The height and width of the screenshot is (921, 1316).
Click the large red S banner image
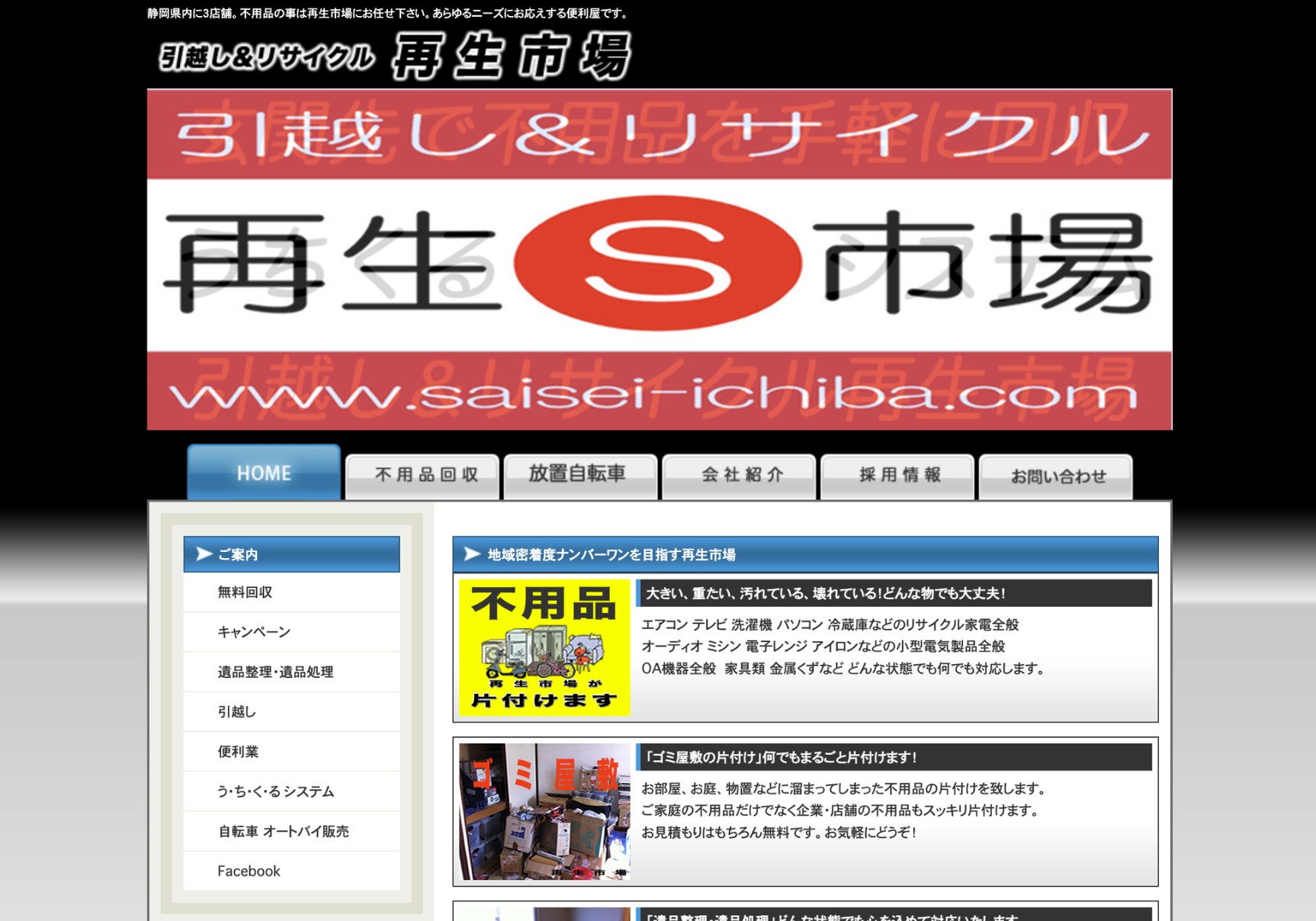tap(659, 260)
